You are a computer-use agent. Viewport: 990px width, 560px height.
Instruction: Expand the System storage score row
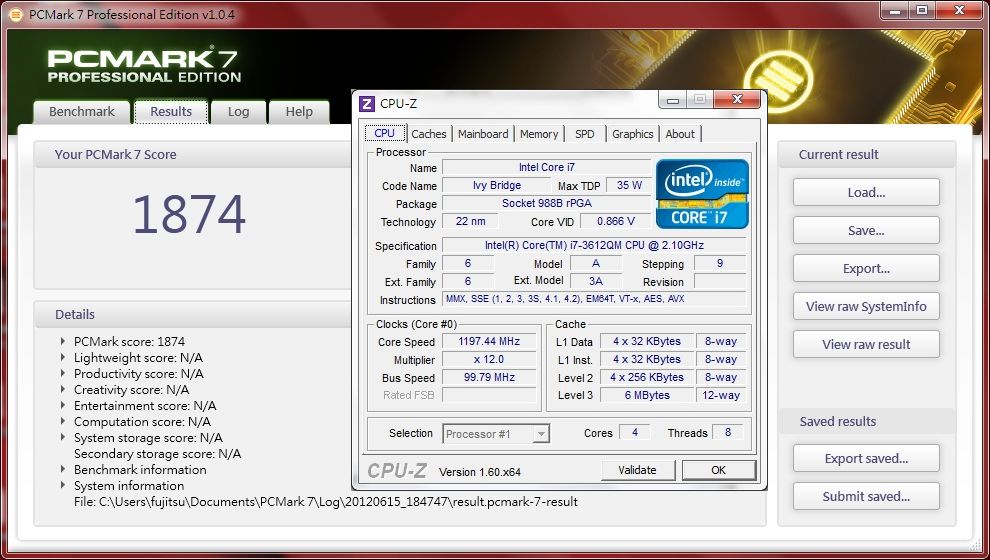(63, 438)
